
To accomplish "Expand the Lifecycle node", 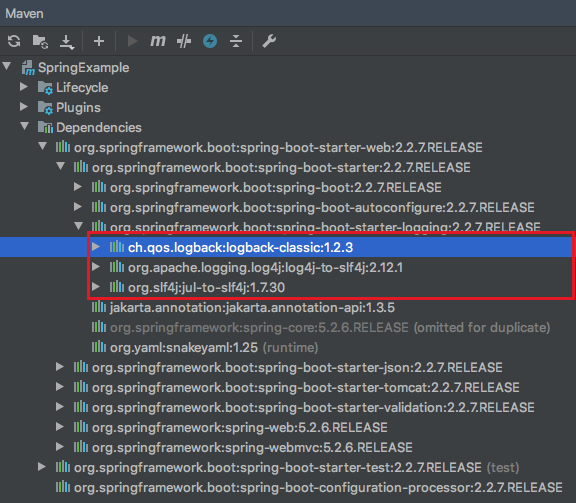I will point(24,87).
